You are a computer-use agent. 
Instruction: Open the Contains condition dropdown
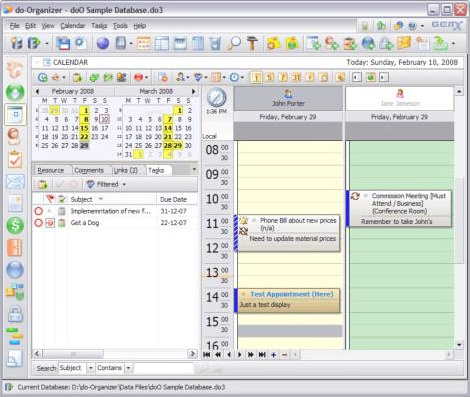[128, 368]
